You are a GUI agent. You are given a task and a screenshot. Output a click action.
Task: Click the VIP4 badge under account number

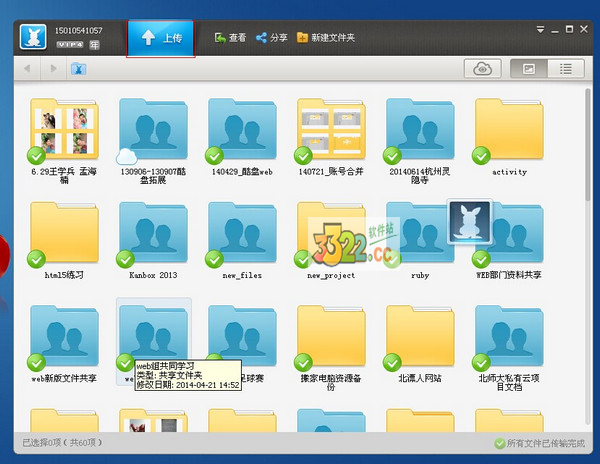[x=70, y=45]
